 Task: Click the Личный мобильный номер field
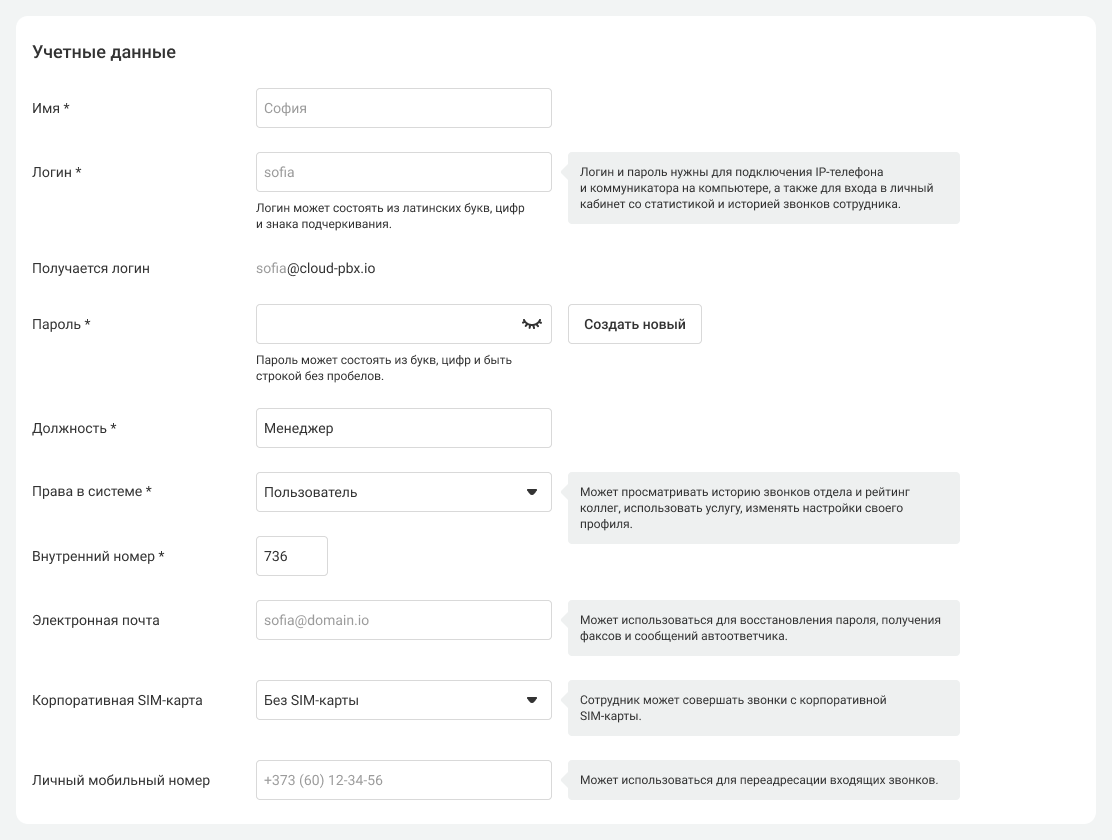click(403, 780)
